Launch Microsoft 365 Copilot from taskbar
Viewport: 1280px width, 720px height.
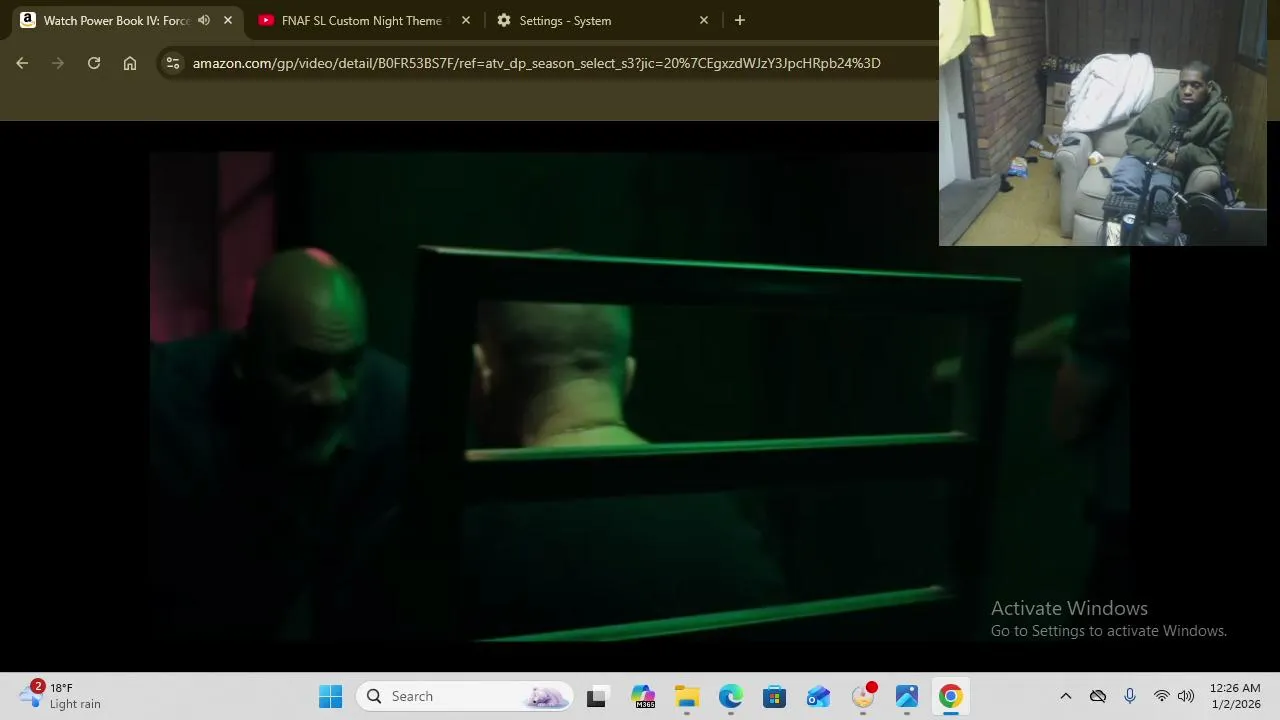pos(643,696)
